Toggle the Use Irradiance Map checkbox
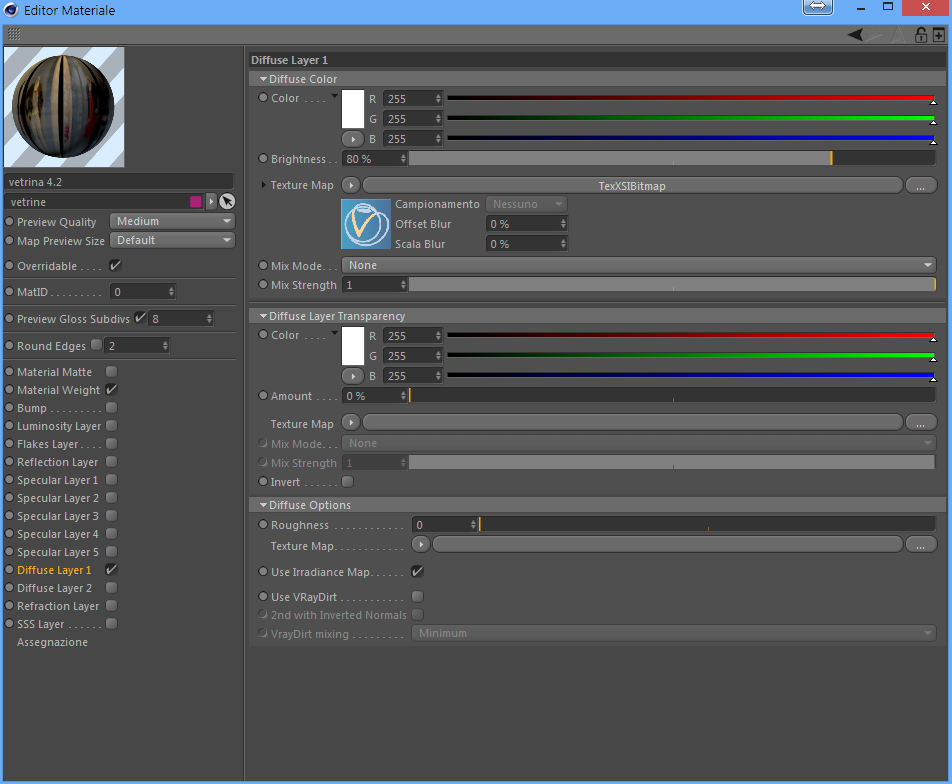This screenshot has height=784, width=952. (x=418, y=571)
